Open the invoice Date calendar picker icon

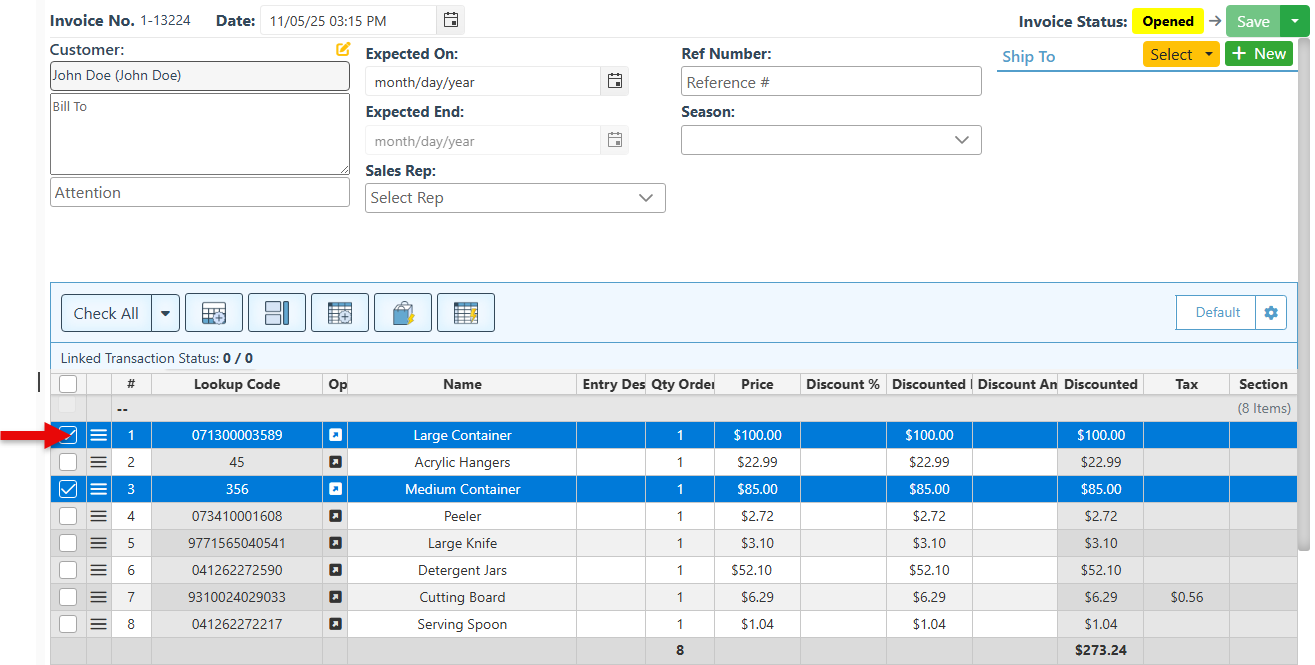451,20
